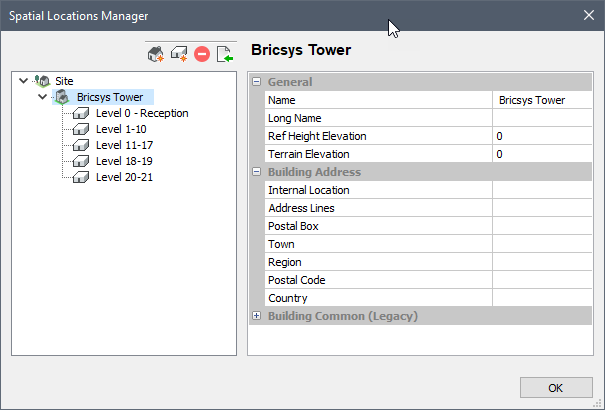Click the Town value field
Viewport: 605px width, 410px height.
click(542, 244)
